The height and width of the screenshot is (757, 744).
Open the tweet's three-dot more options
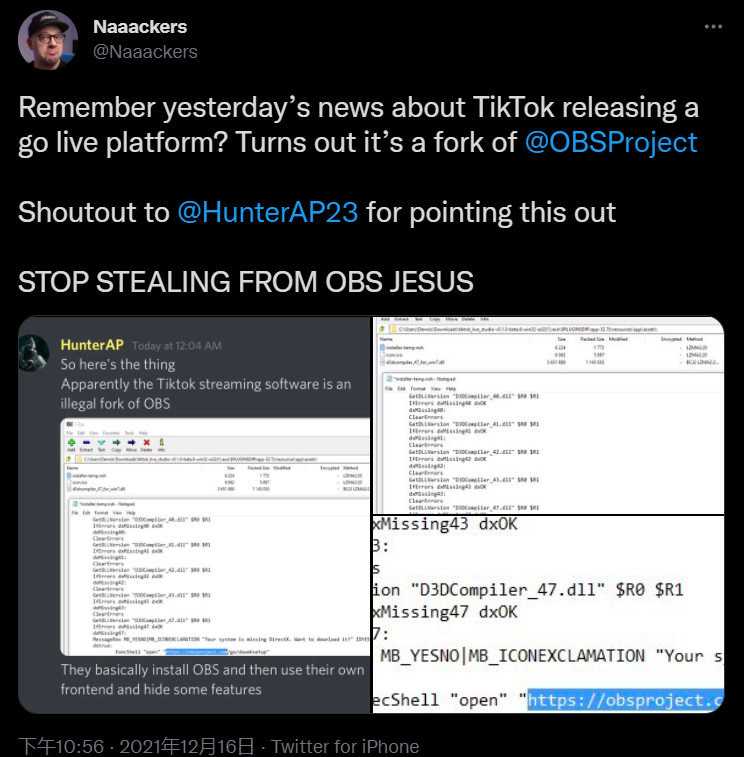[x=712, y=27]
